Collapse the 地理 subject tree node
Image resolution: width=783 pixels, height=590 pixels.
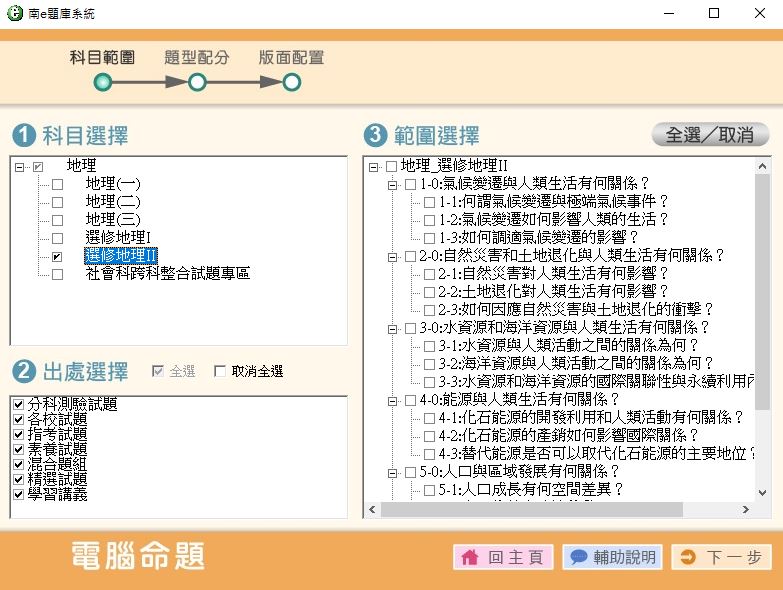20,166
